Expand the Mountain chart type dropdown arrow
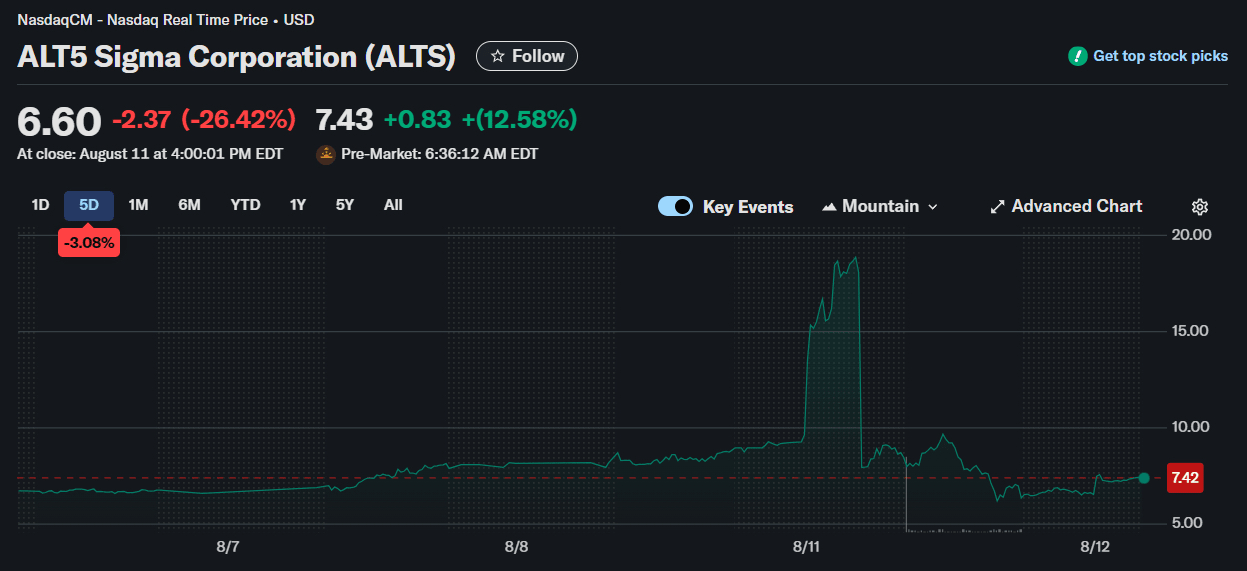 pyautogui.click(x=933, y=207)
